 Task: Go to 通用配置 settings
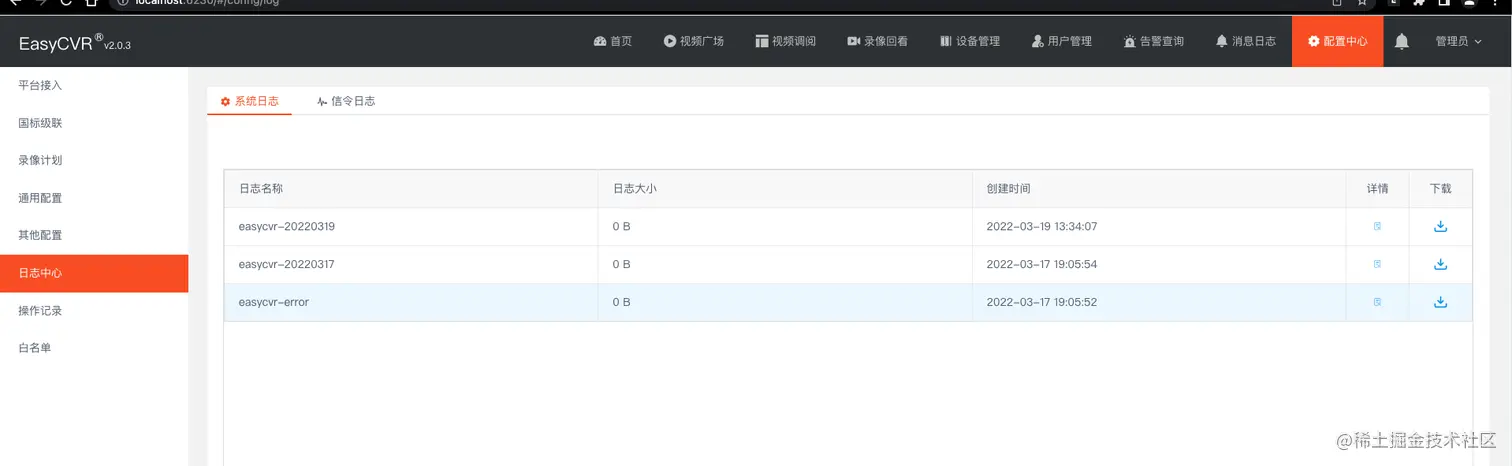(94, 198)
